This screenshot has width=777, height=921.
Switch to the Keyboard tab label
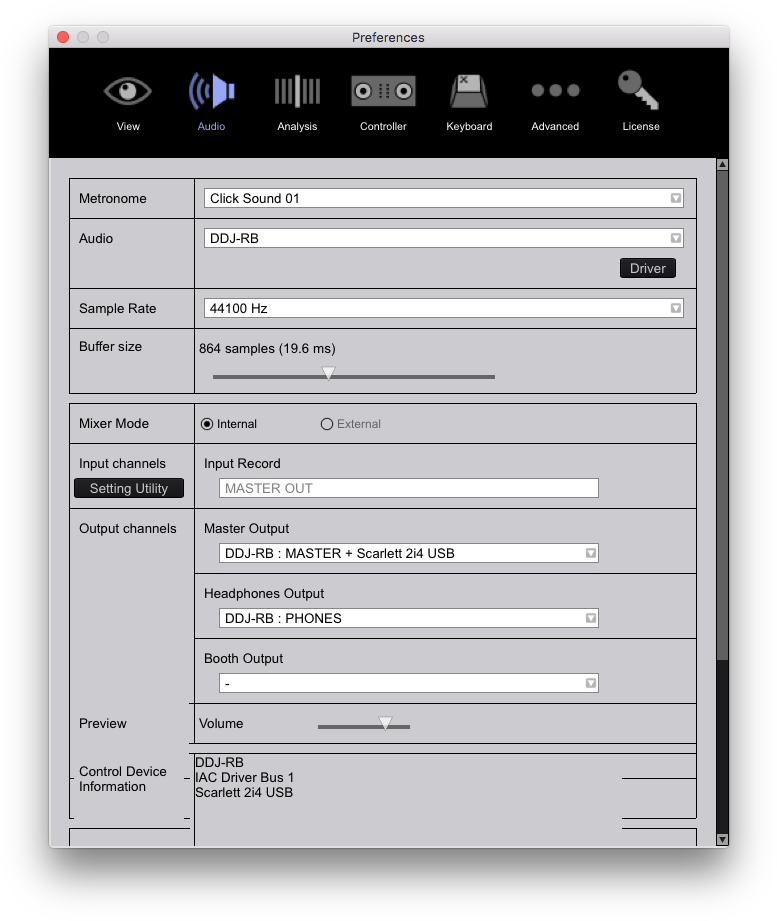469,126
